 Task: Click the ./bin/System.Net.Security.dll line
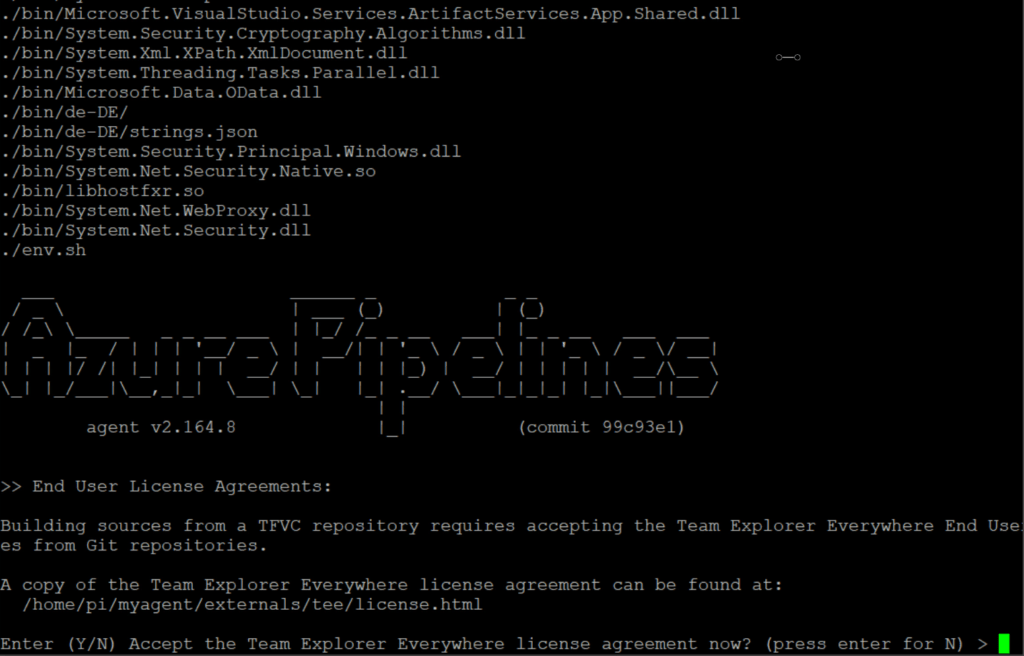(155, 231)
